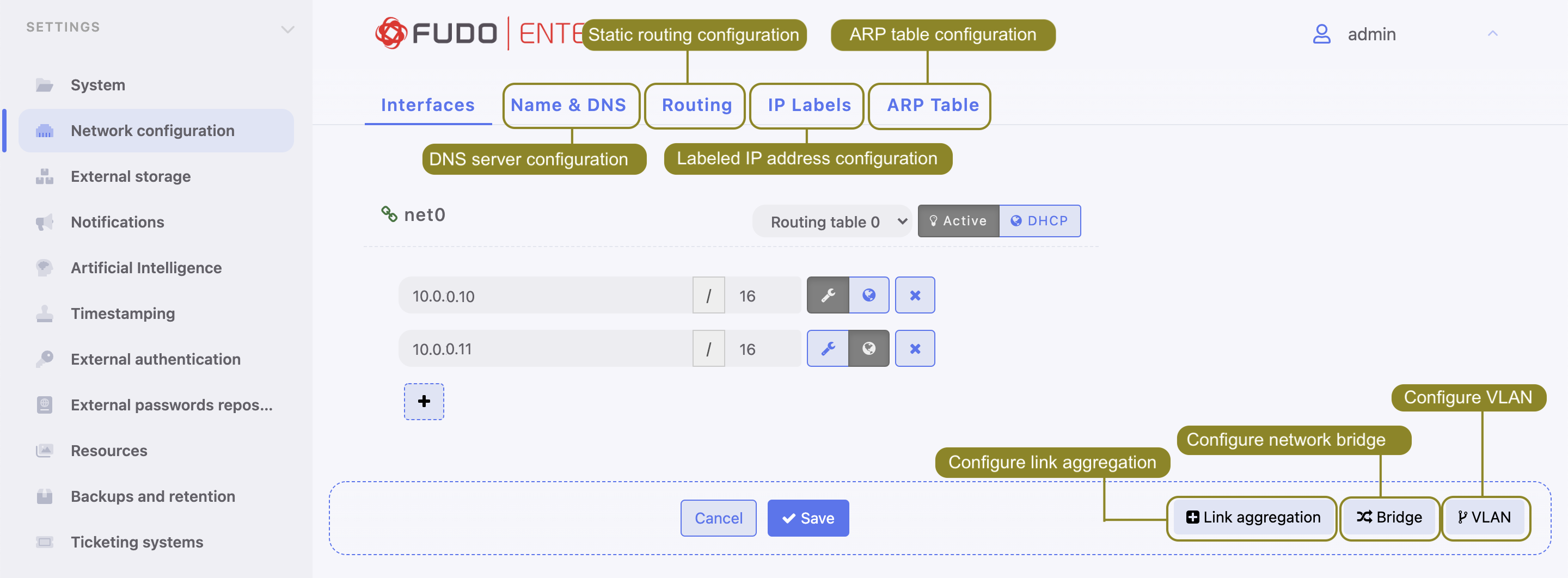Screen dimensions: 1568x578
Task: Click the Save button
Action: tap(808, 518)
